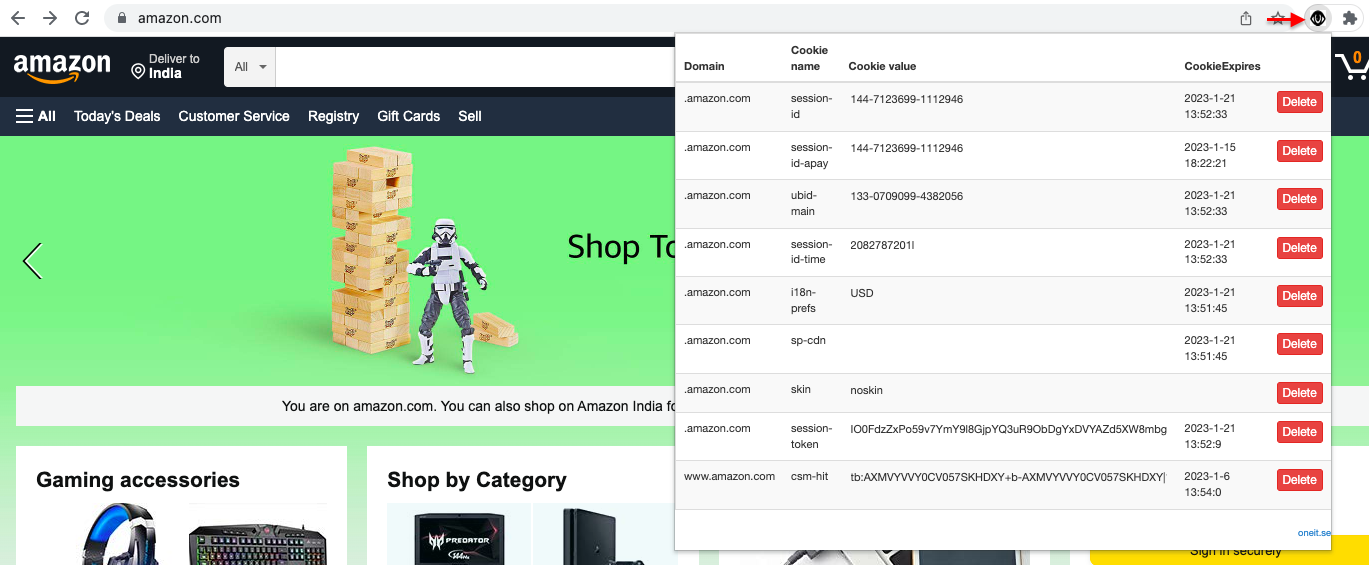Go back with the browser back arrow
Viewport: 1369px width, 565px height.
pos(18,18)
